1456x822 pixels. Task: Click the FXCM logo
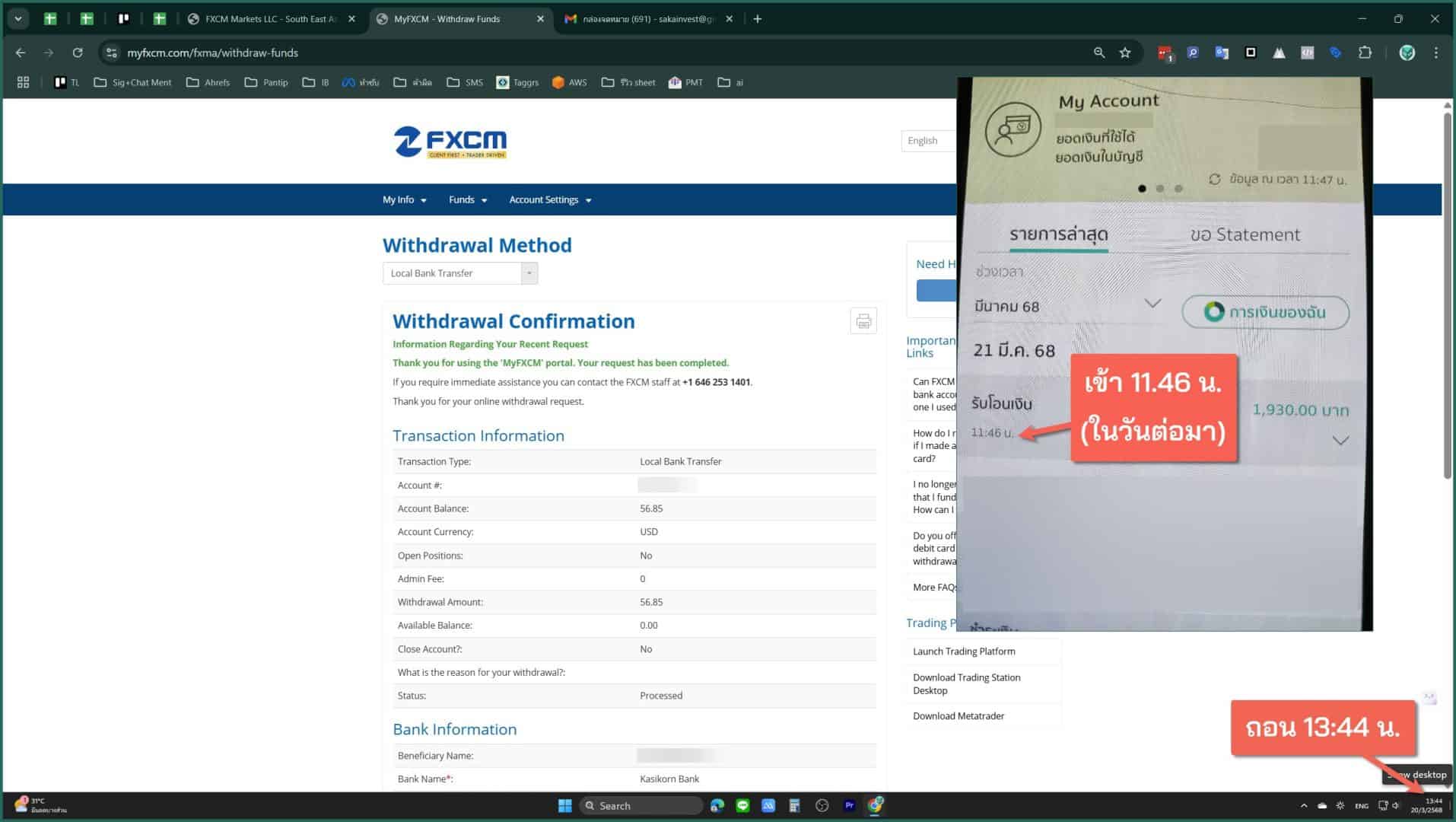[x=450, y=142]
